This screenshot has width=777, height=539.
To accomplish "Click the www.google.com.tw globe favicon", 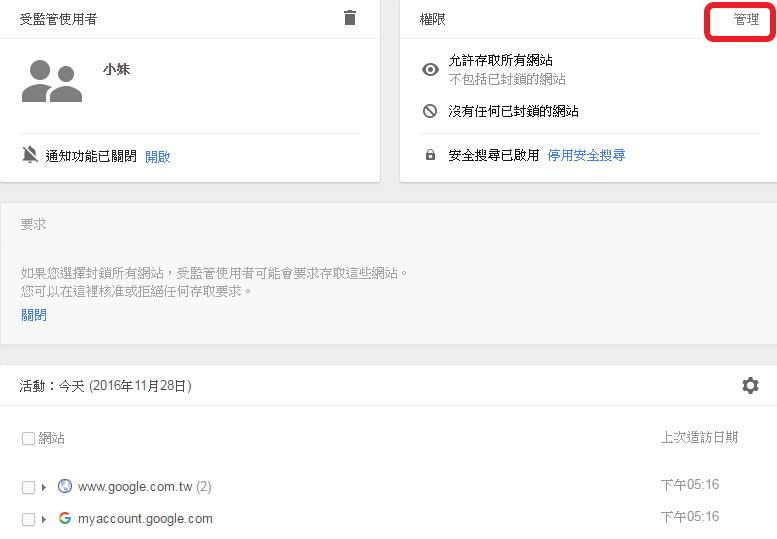I will click(65, 487).
